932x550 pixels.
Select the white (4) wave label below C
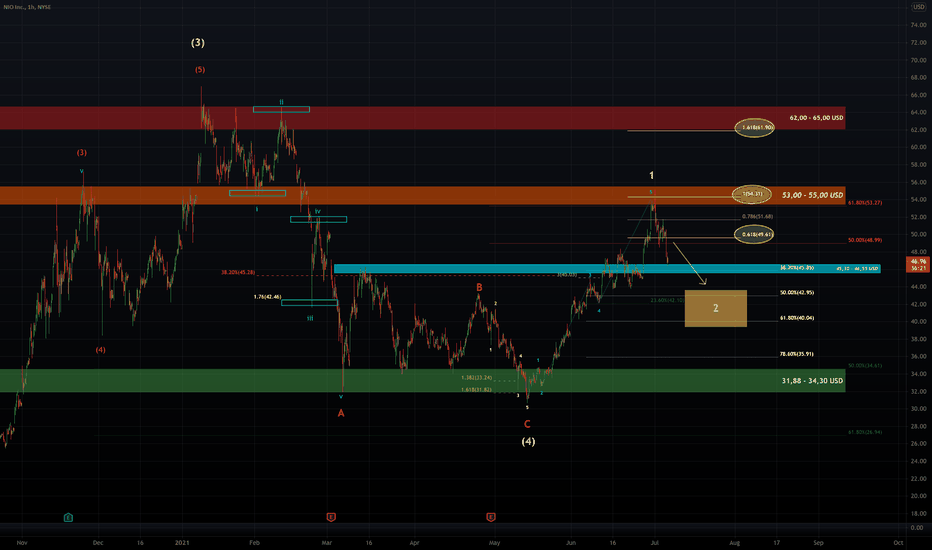[528, 441]
